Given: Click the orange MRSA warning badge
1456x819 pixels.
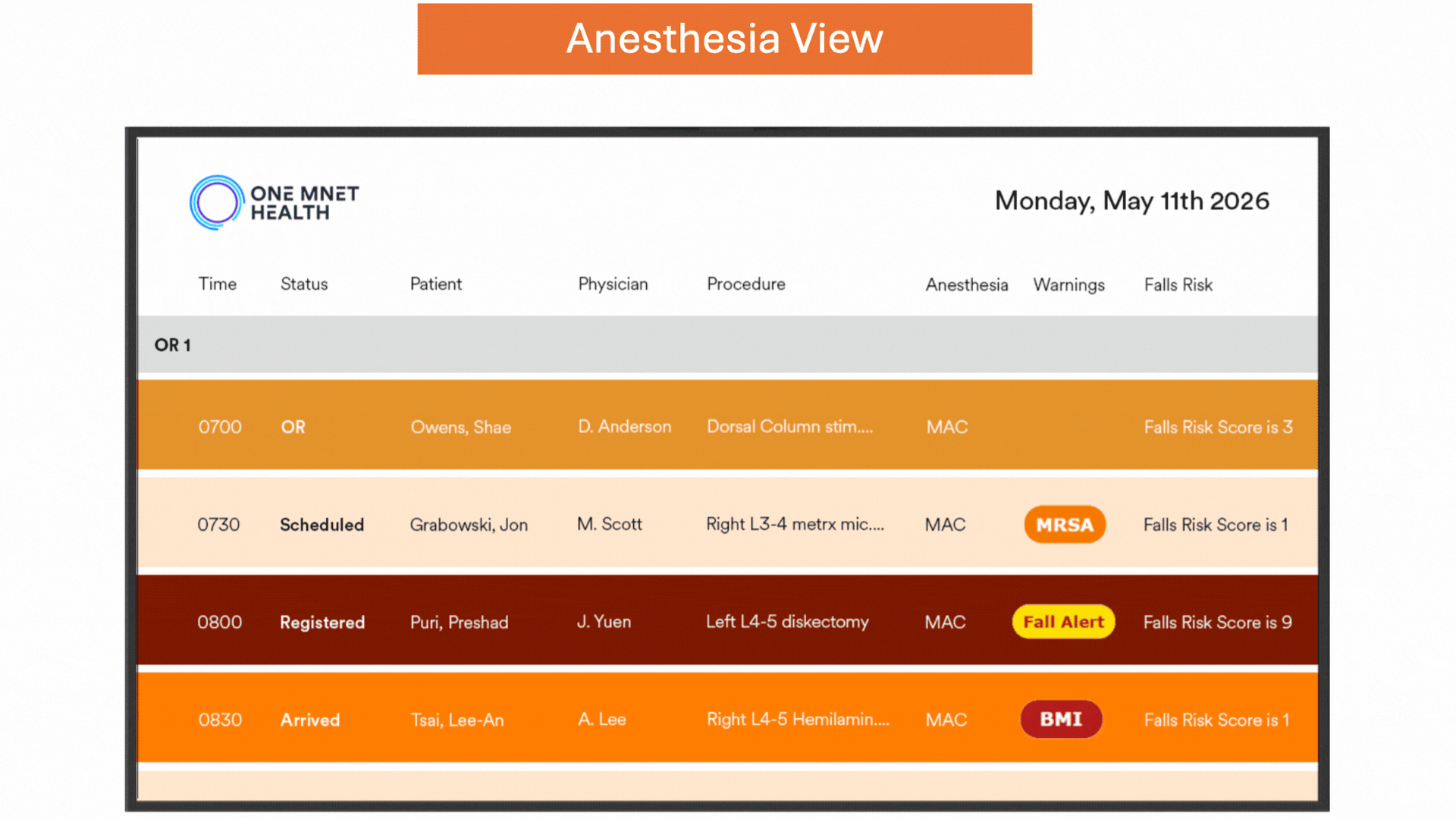Looking at the screenshot, I should pos(1064,525).
